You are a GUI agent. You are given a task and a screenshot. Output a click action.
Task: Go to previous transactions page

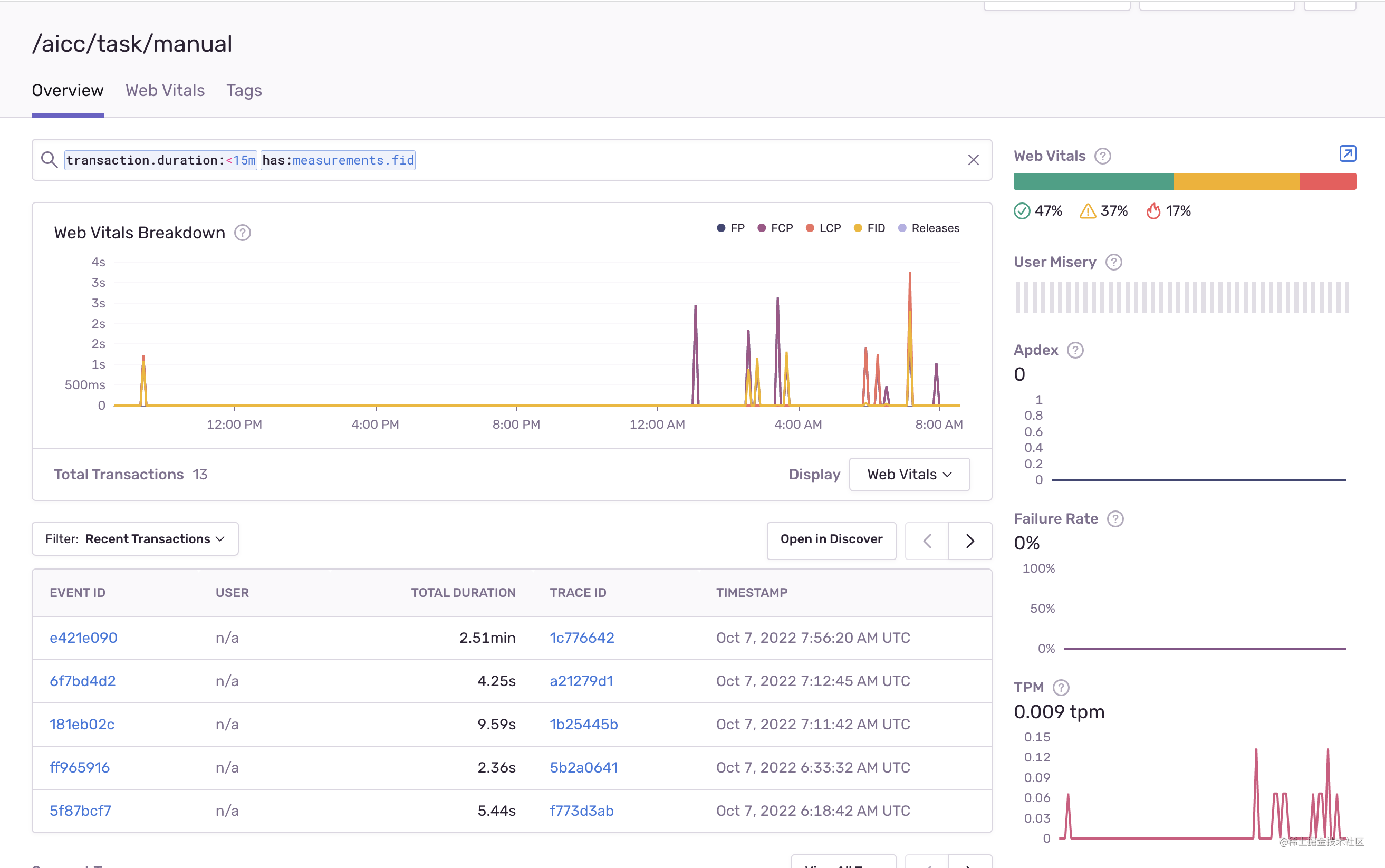tap(927, 541)
